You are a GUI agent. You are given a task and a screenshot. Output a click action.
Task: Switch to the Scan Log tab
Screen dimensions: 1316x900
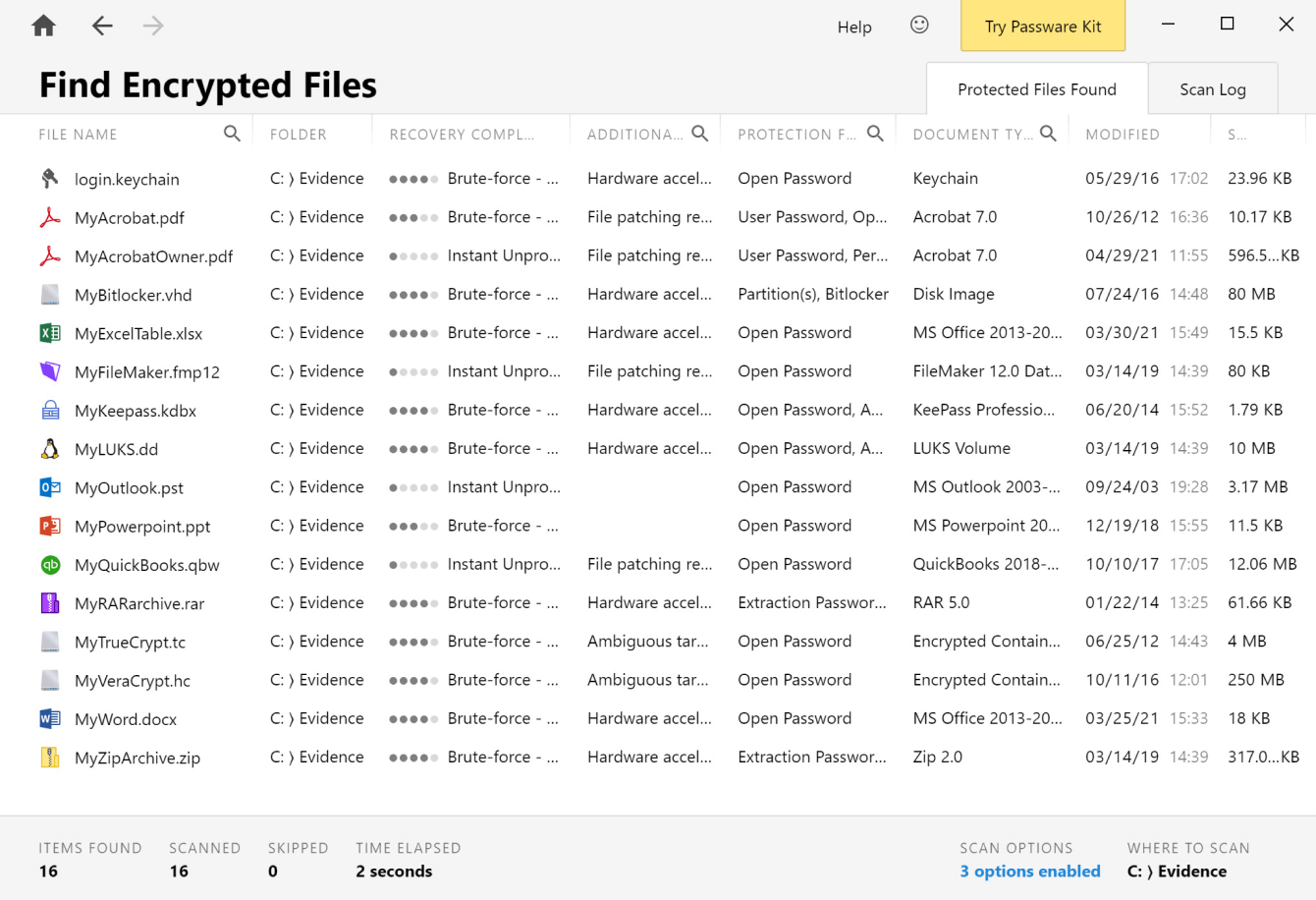tap(1212, 89)
